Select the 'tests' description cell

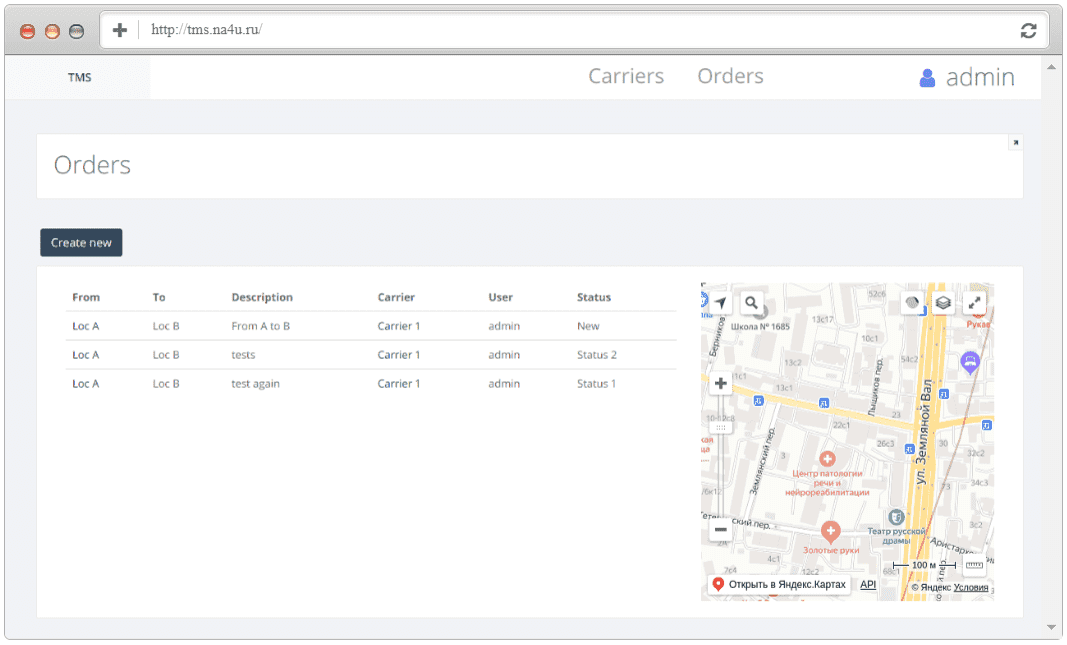[243, 354]
